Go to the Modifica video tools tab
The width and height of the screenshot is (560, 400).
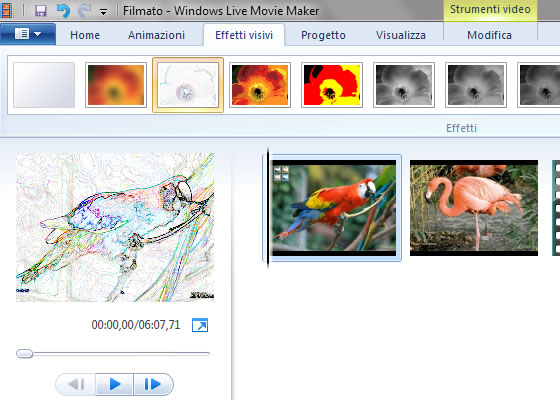pyautogui.click(x=489, y=35)
